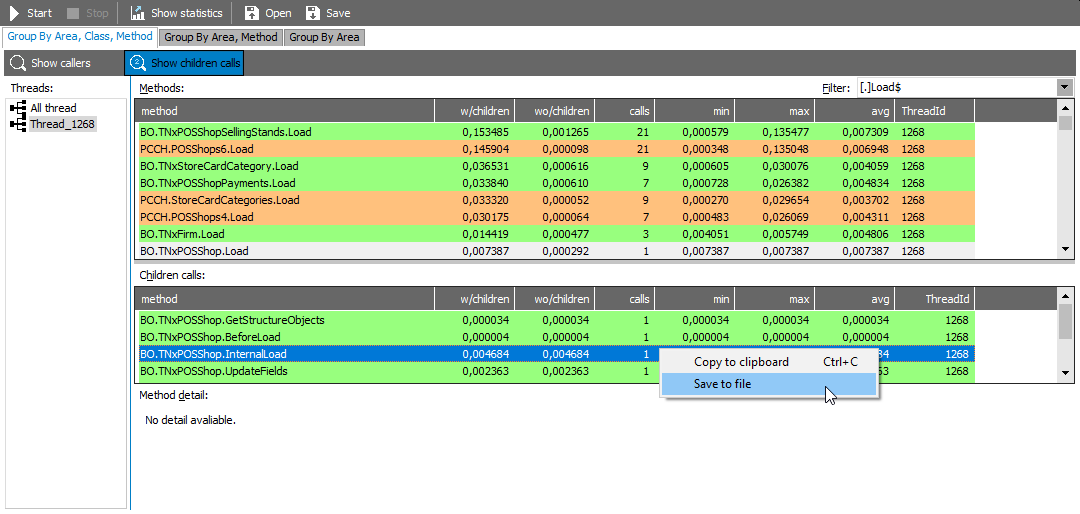Click the Start play icon
Screen dimensions: 1080x514
[x=15, y=13]
